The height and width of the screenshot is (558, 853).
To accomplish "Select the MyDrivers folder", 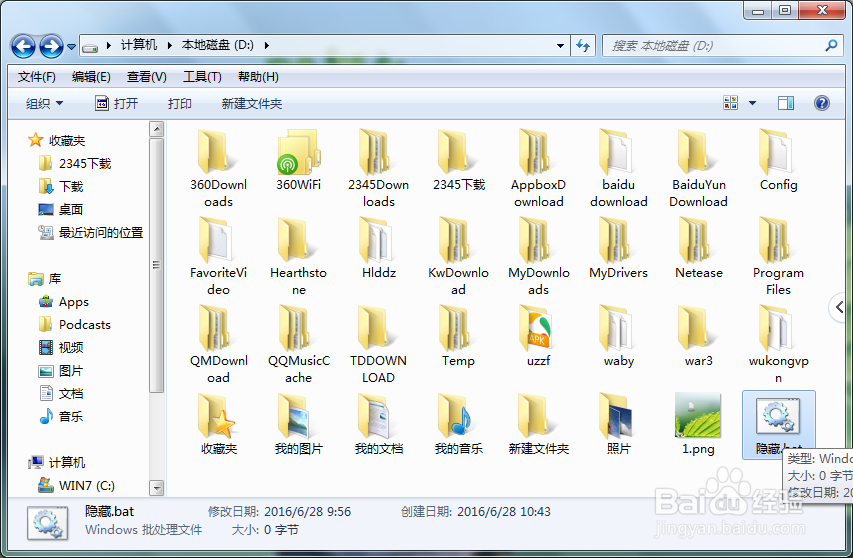I will click(x=619, y=249).
